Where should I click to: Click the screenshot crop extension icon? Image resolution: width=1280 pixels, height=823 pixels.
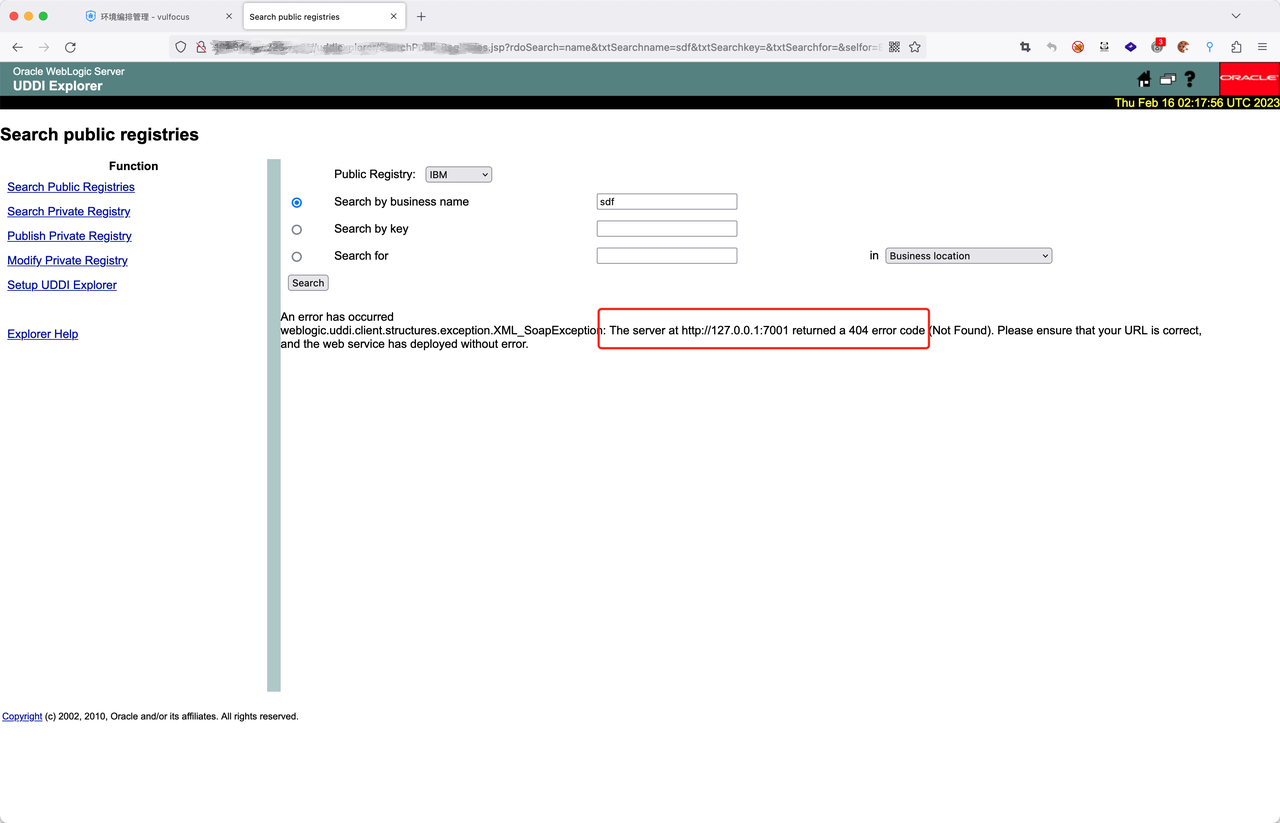point(1025,47)
